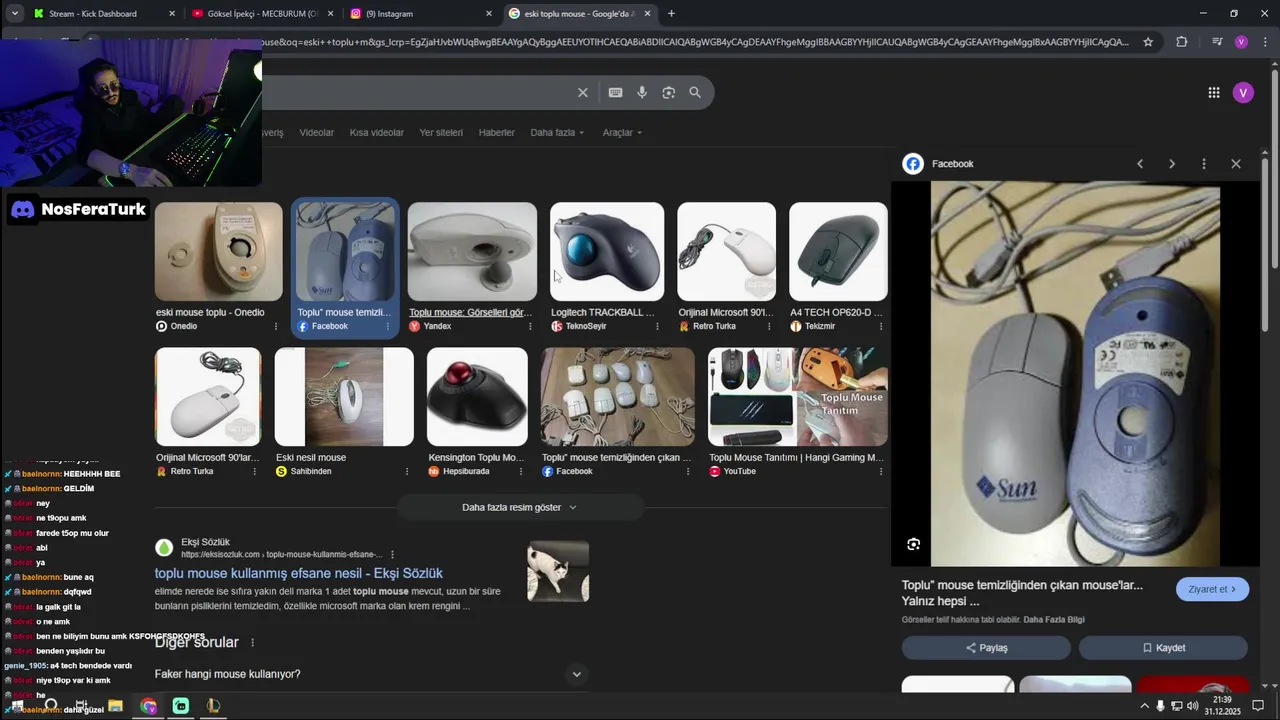Clear the Google search box with X
Screen dimensions: 1280x720
click(x=583, y=93)
